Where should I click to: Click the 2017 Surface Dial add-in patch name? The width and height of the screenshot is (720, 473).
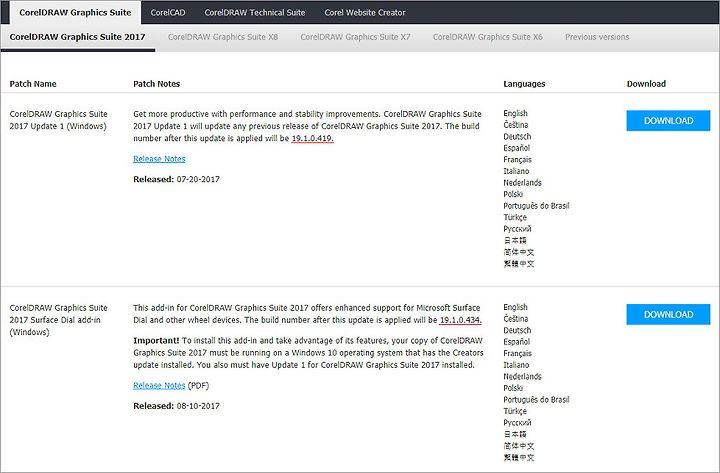click(58, 320)
